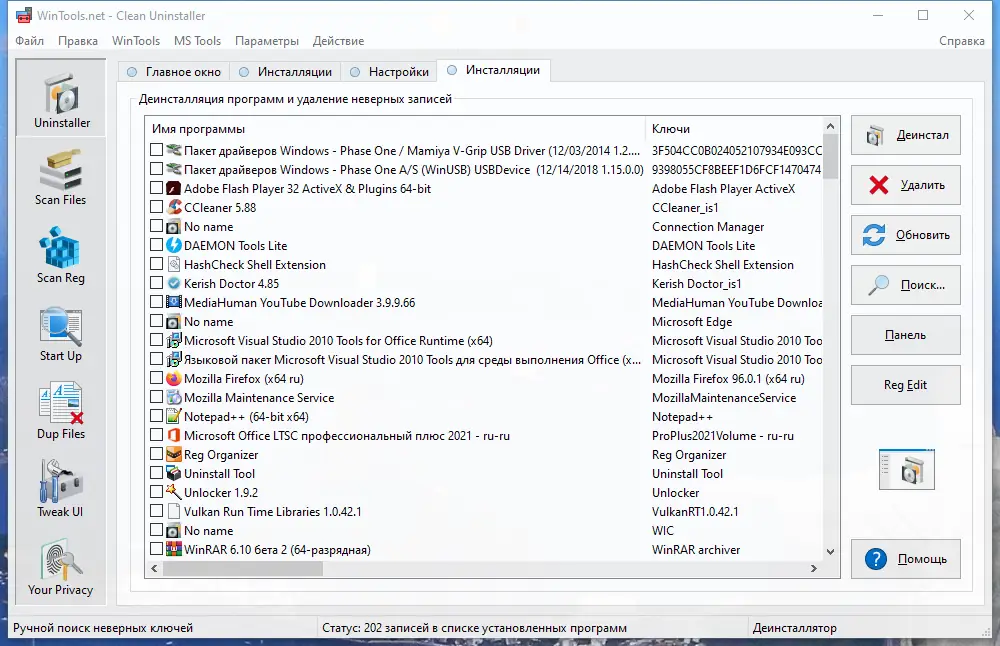Click the Reg Organizer program icon
Screen dimensions: 1000x646
tap(173, 455)
